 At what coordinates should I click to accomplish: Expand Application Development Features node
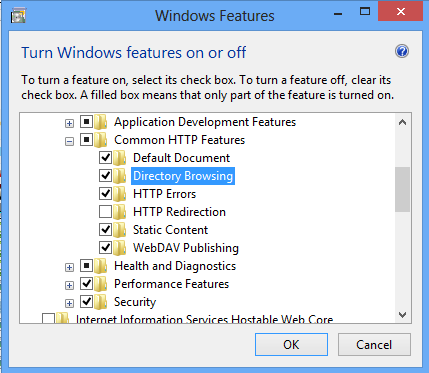(69, 123)
